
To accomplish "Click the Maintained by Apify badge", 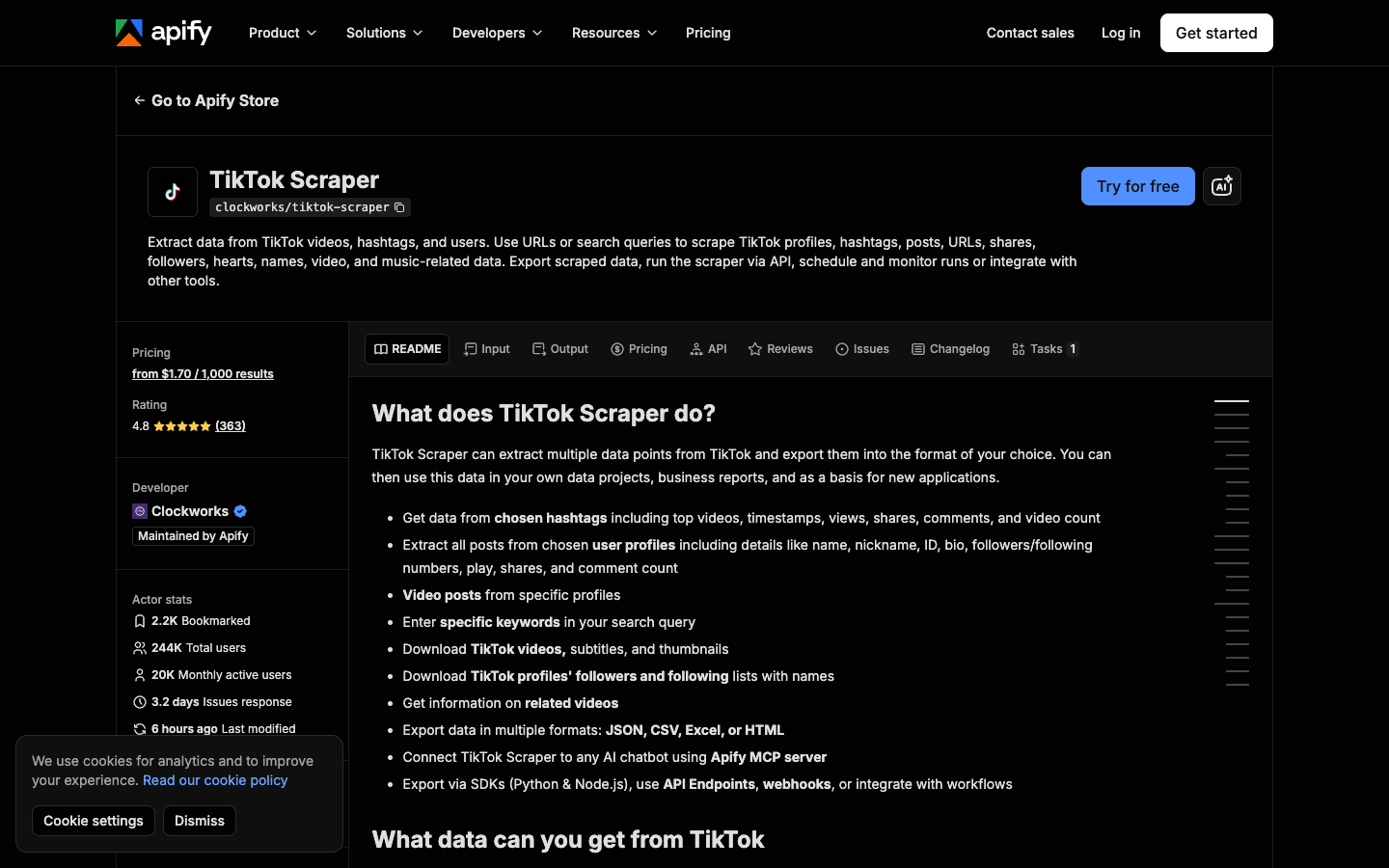I will (x=193, y=536).
